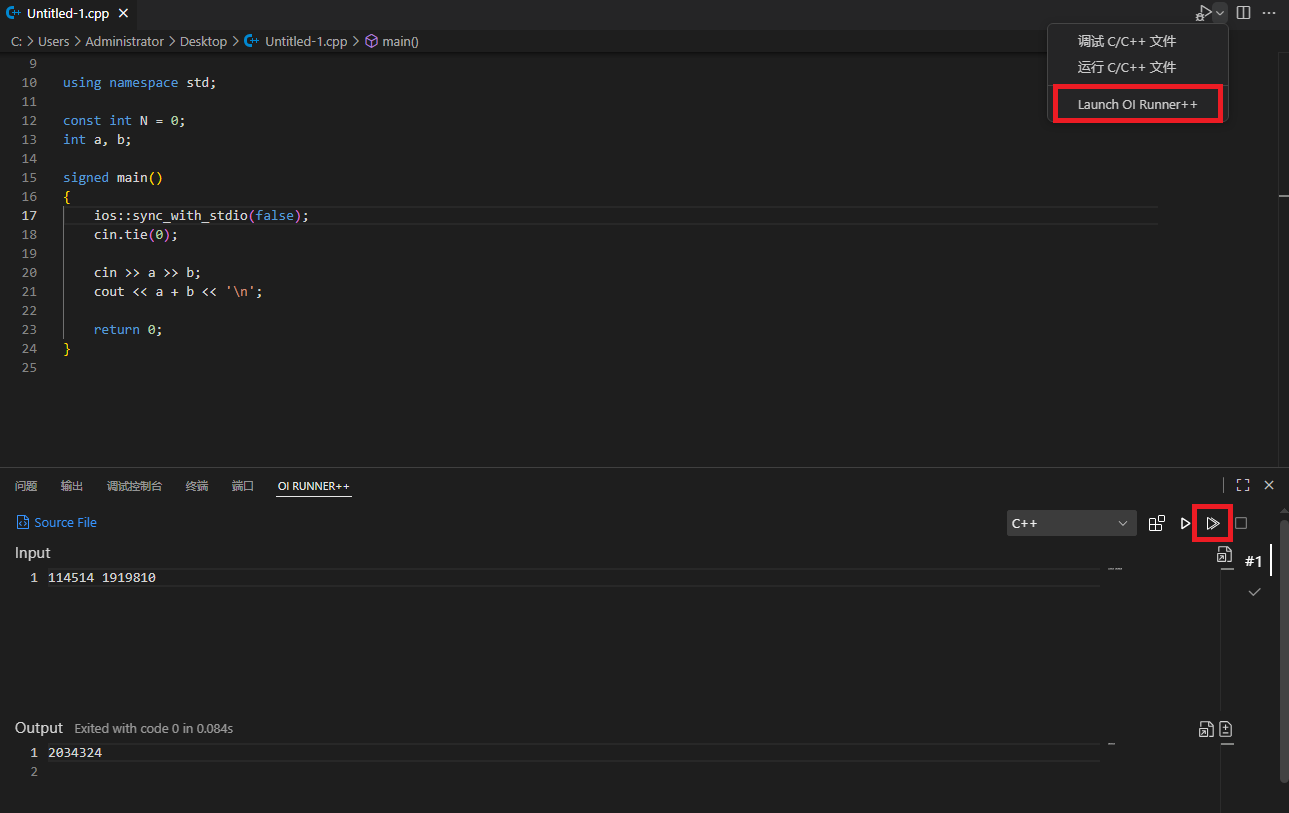The image size is (1289, 813).
Task: Click the debug run icon in title bar
Action: [x=1204, y=13]
